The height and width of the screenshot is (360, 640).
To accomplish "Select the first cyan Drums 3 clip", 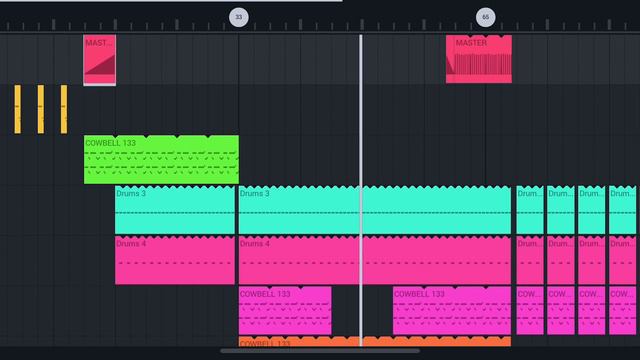I will (x=175, y=210).
